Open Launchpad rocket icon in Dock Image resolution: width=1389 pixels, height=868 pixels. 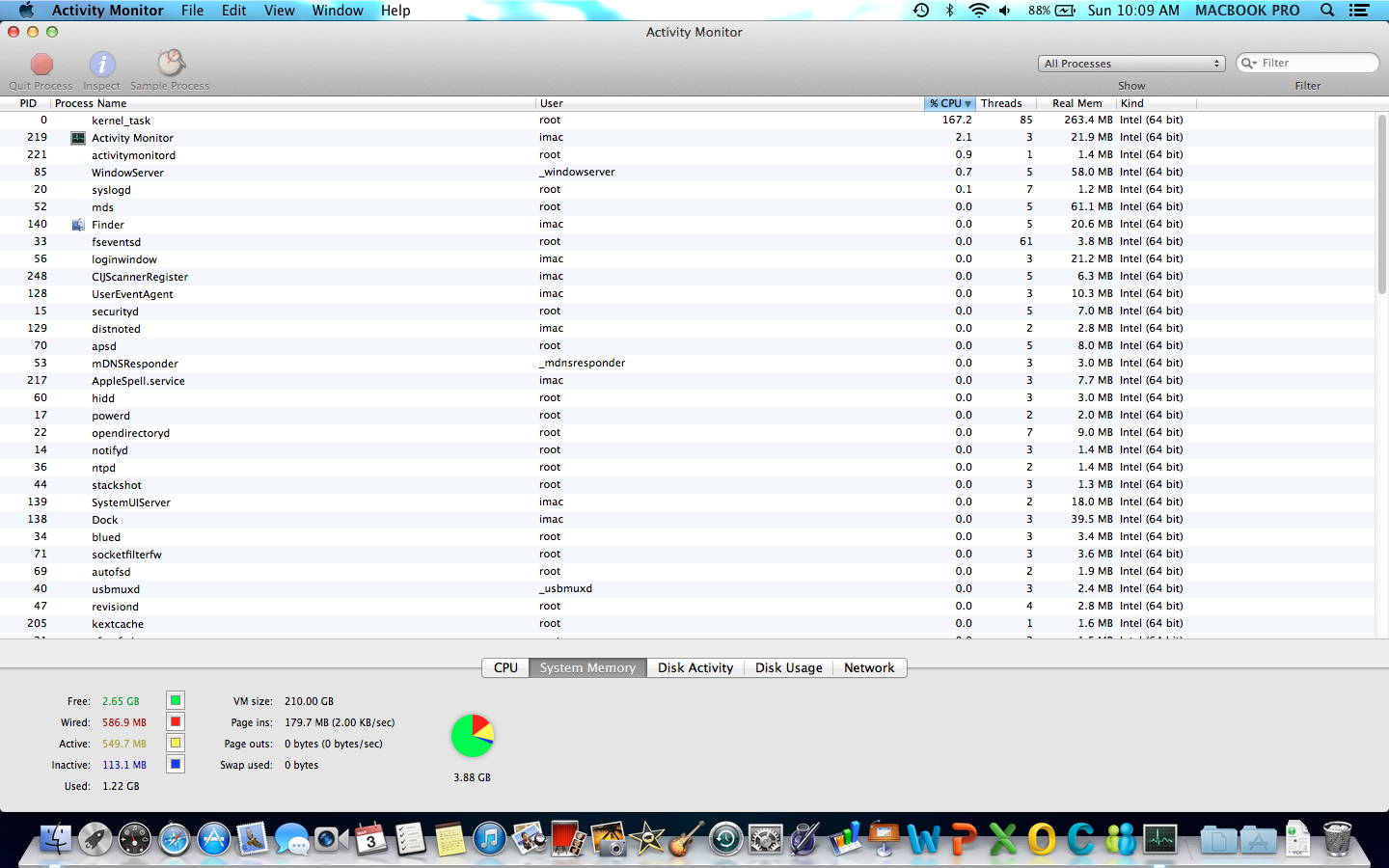pyautogui.click(x=95, y=839)
